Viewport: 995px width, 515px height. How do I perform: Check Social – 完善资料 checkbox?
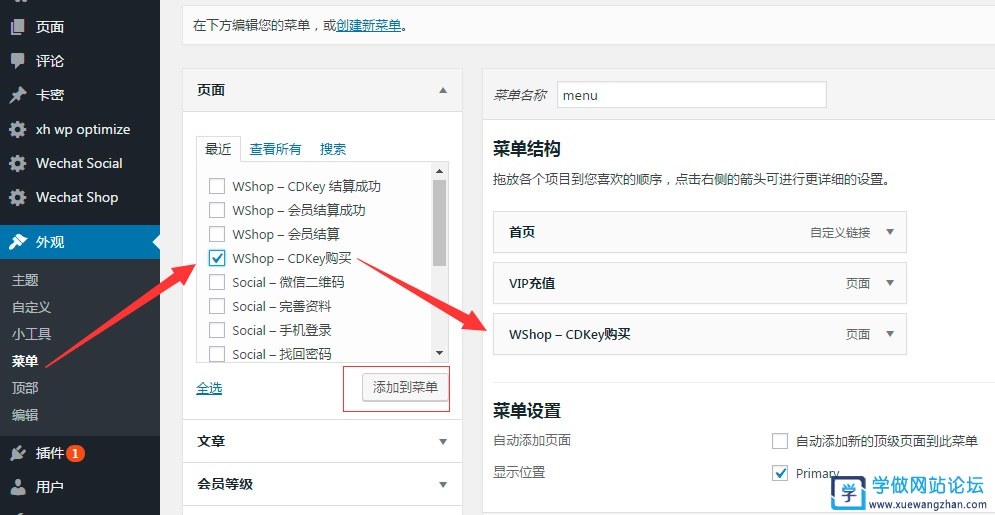[217, 306]
